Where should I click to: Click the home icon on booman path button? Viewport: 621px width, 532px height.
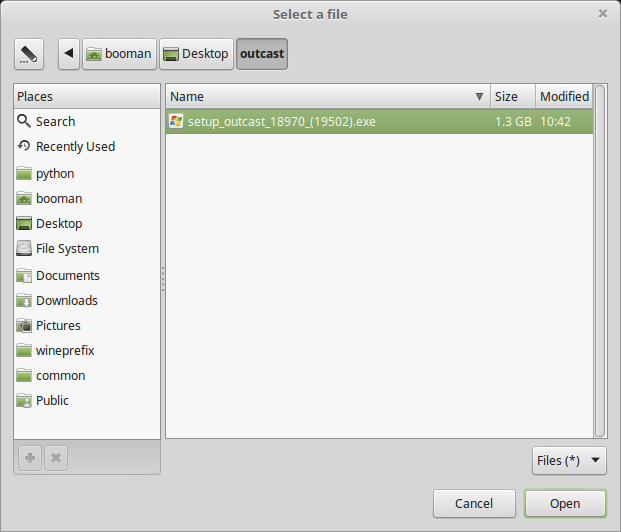(94, 54)
